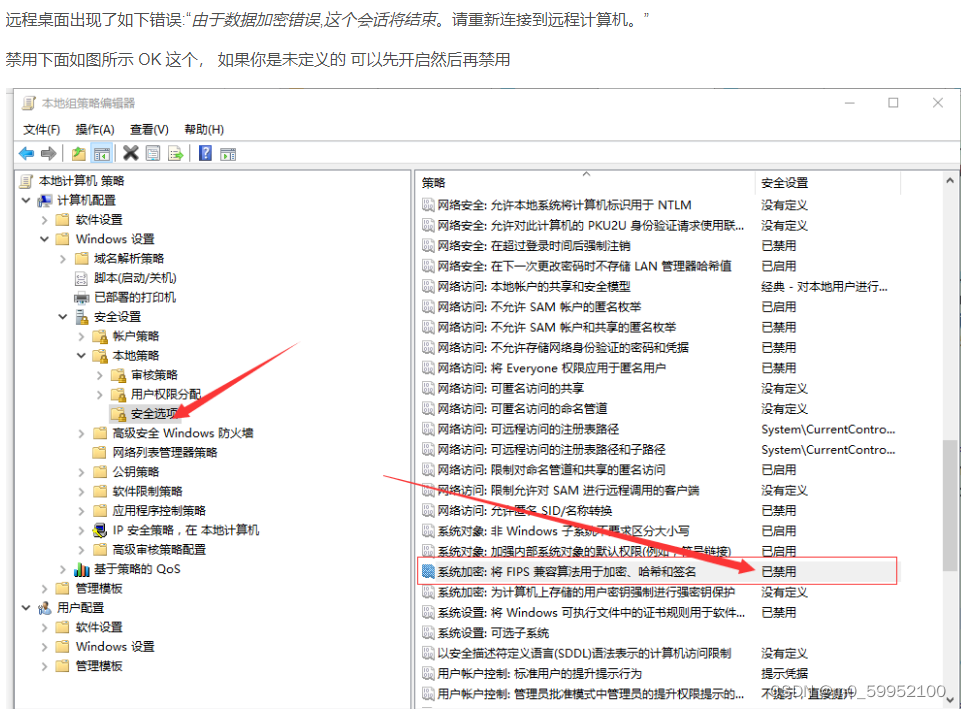Collapse the Windows 设置 node under 计算机配置
The height and width of the screenshot is (709, 961).
[x=44, y=239]
